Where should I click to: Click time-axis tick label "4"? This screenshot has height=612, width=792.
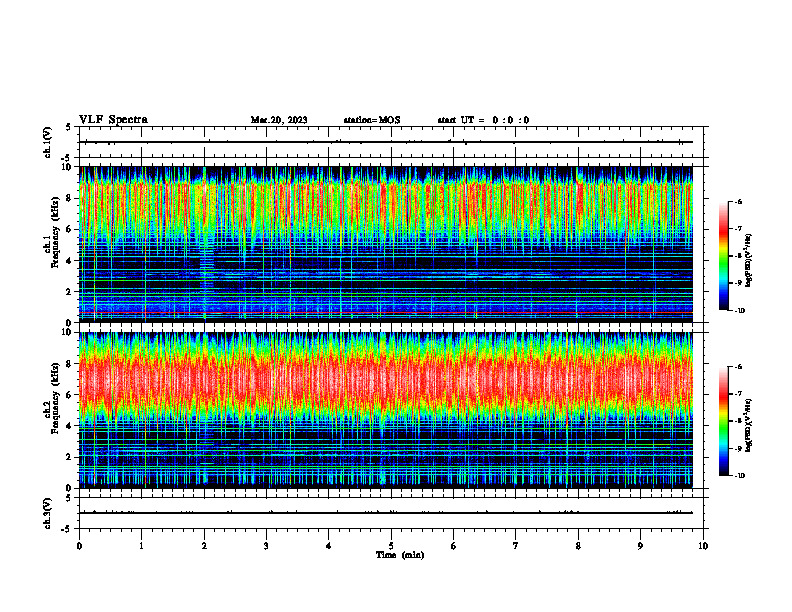click(329, 546)
